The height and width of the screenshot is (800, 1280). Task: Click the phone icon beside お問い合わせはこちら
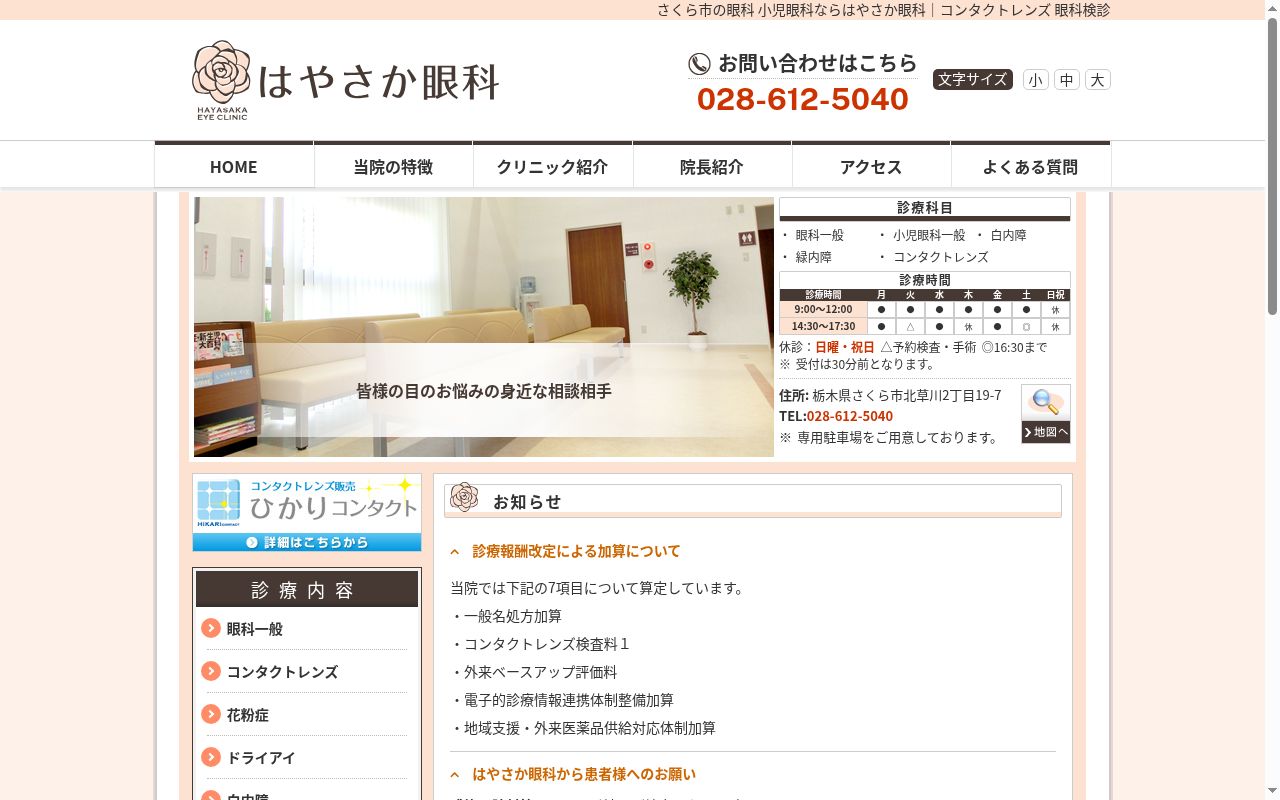(699, 64)
